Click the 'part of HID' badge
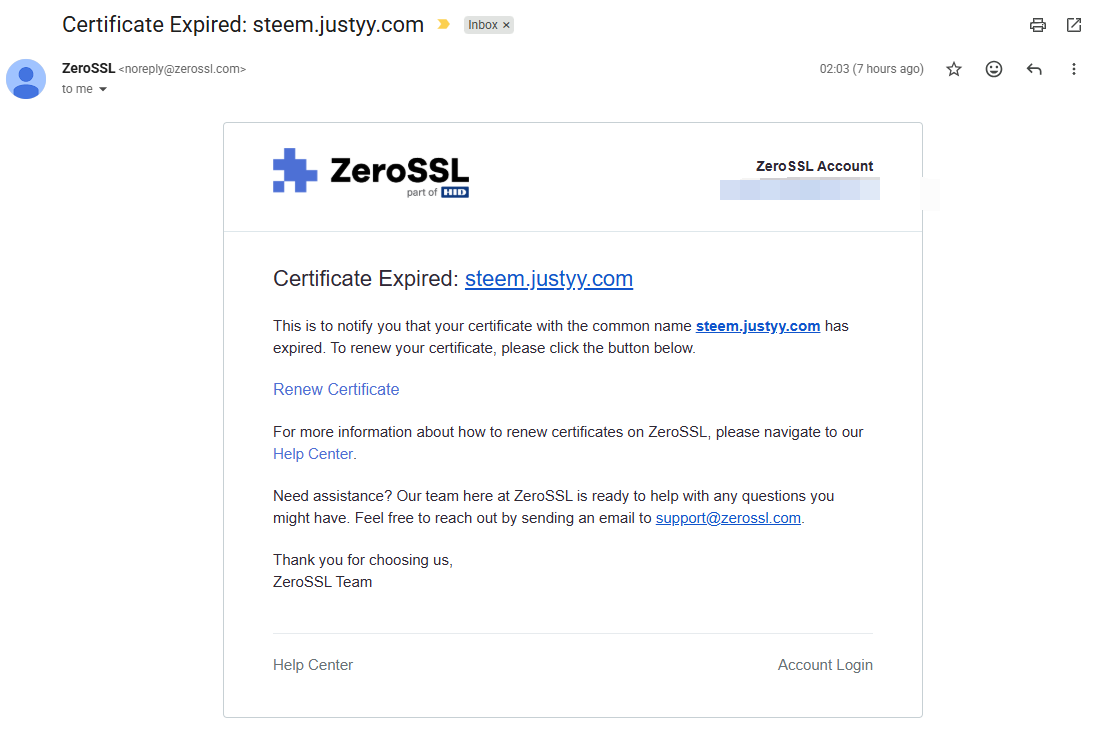 (437, 192)
